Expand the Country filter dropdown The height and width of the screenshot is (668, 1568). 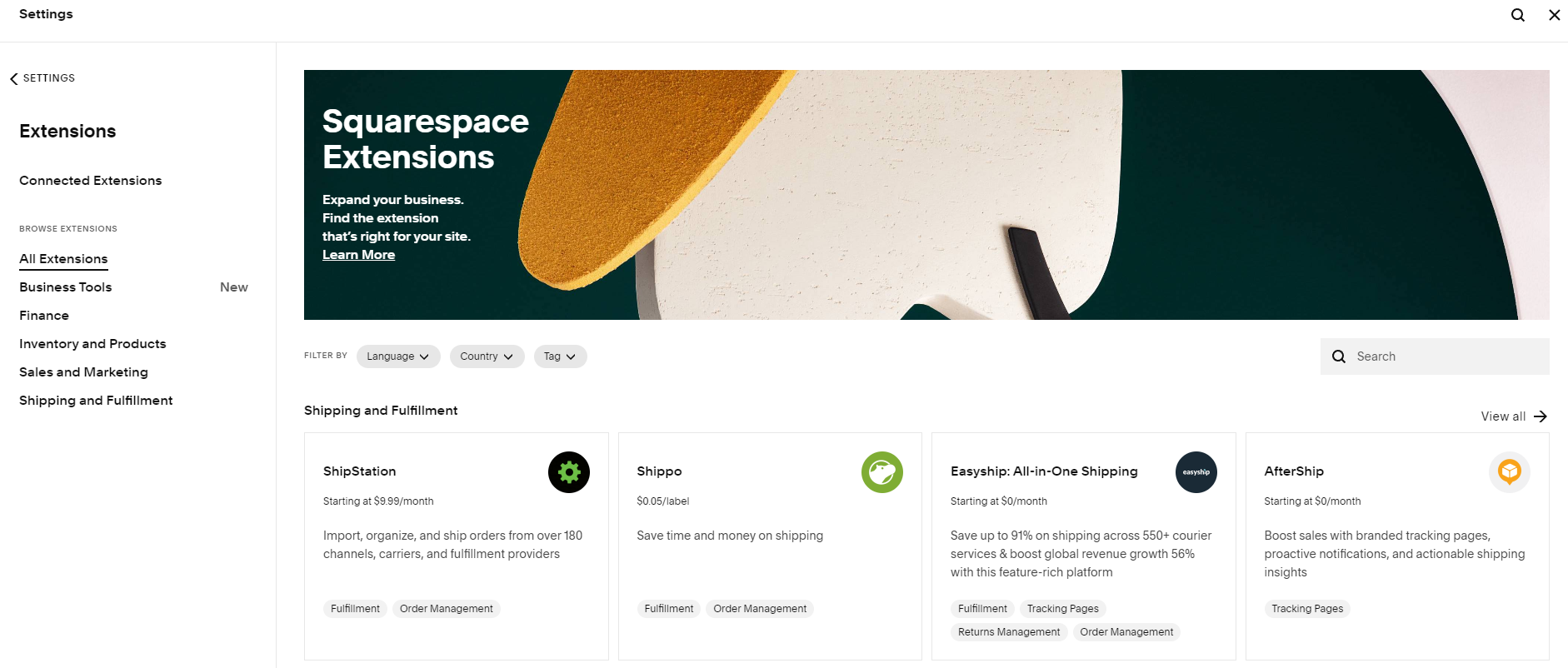tap(487, 356)
